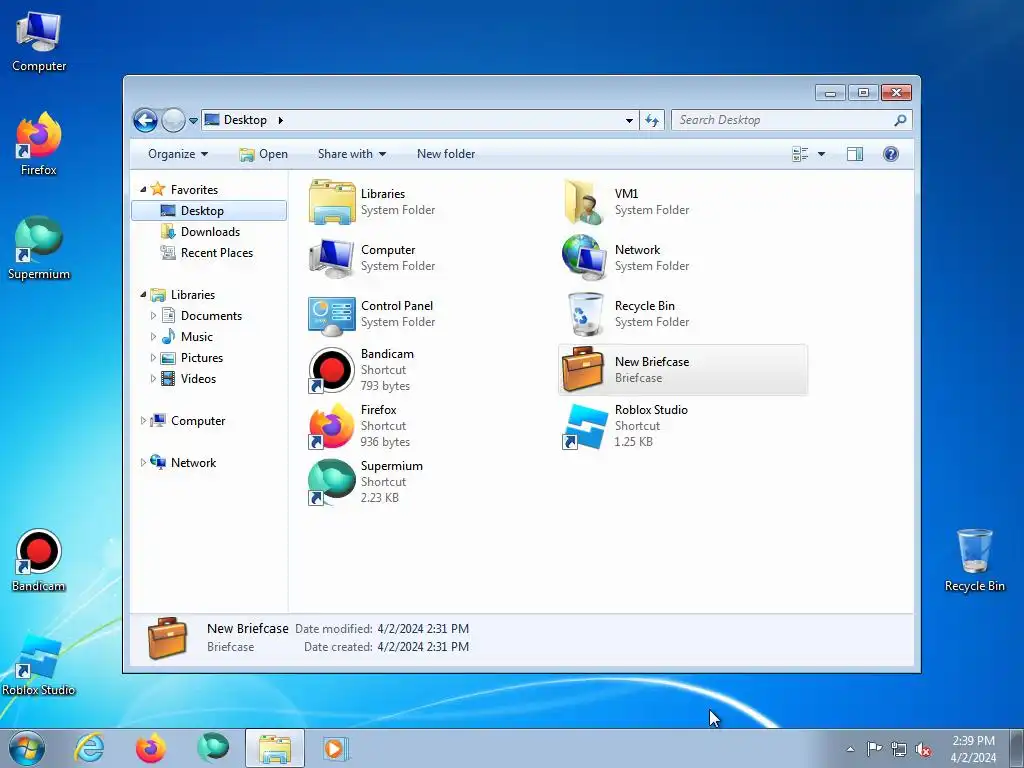Open the Pictures library

(192, 358)
